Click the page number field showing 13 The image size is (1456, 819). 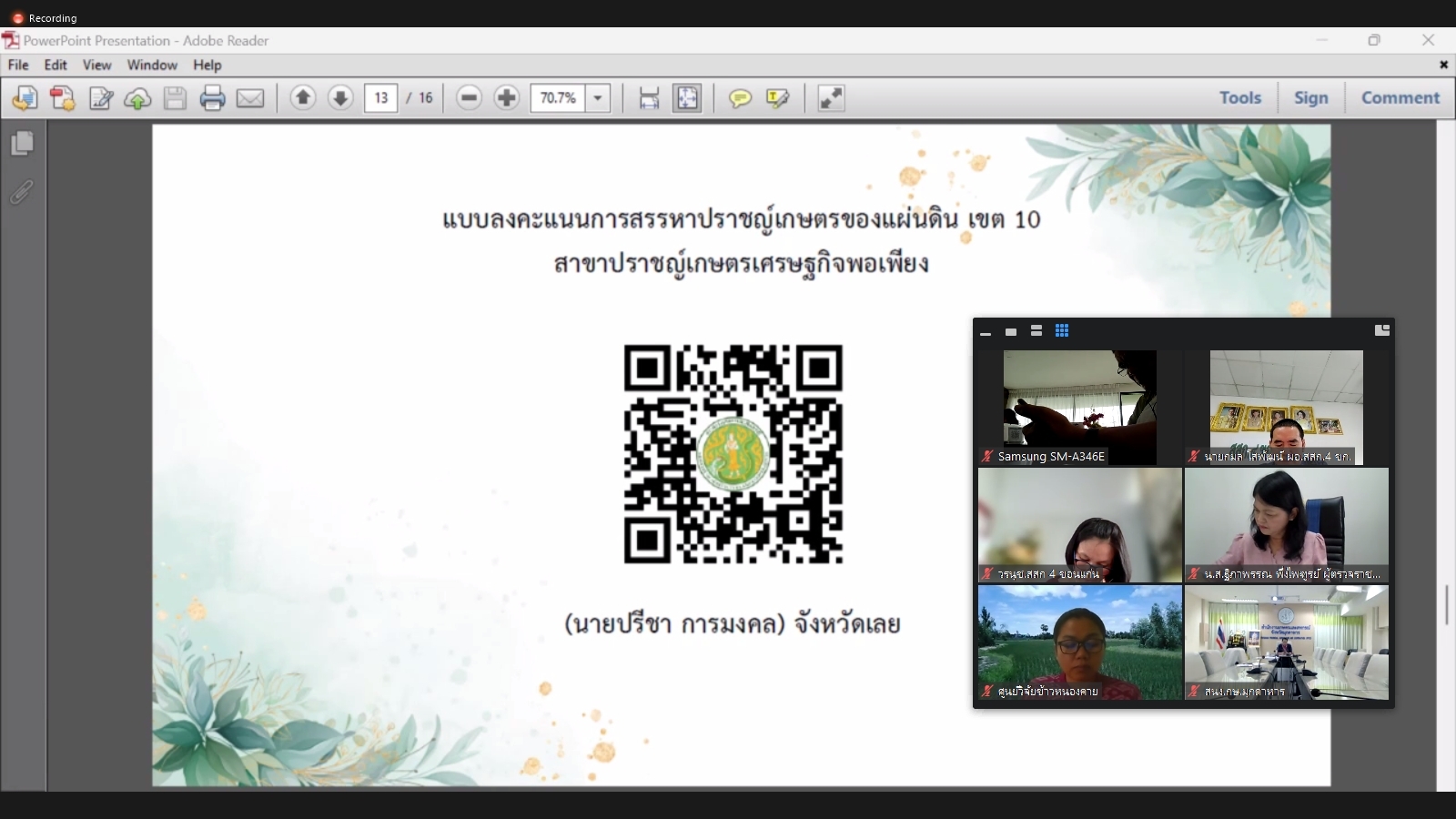point(380,97)
